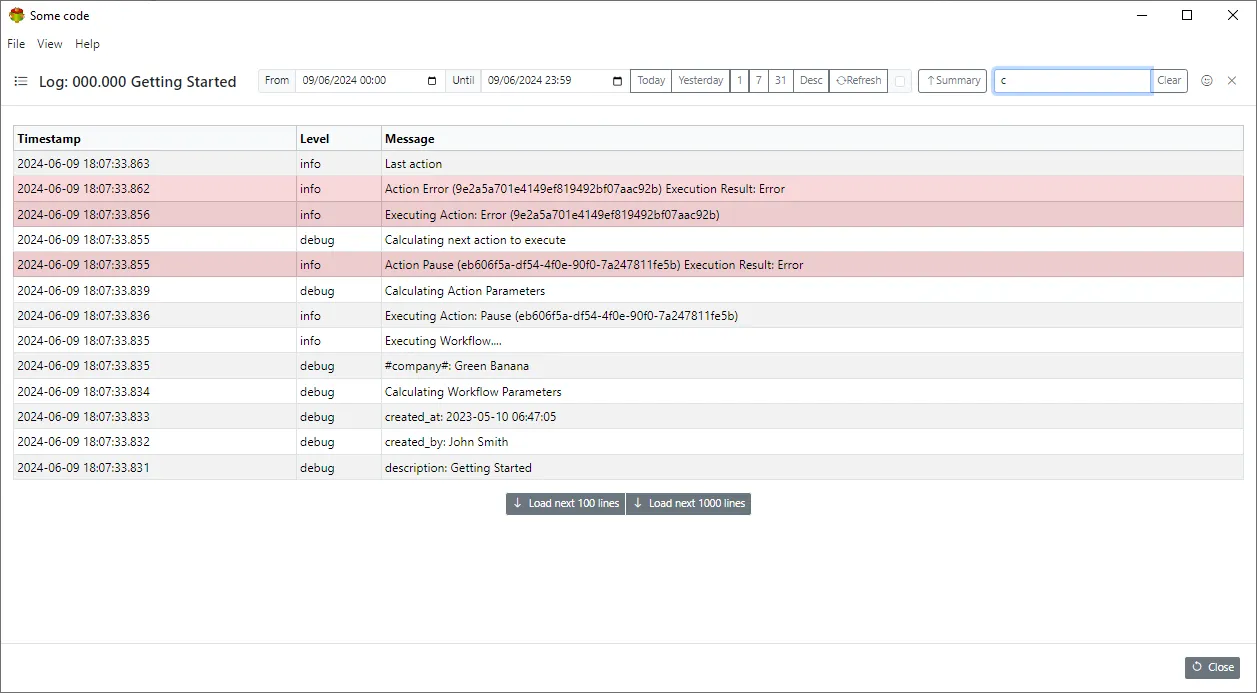Screen dimensions: 1257x693
Task: Open the File menu
Action: [x=15, y=43]
